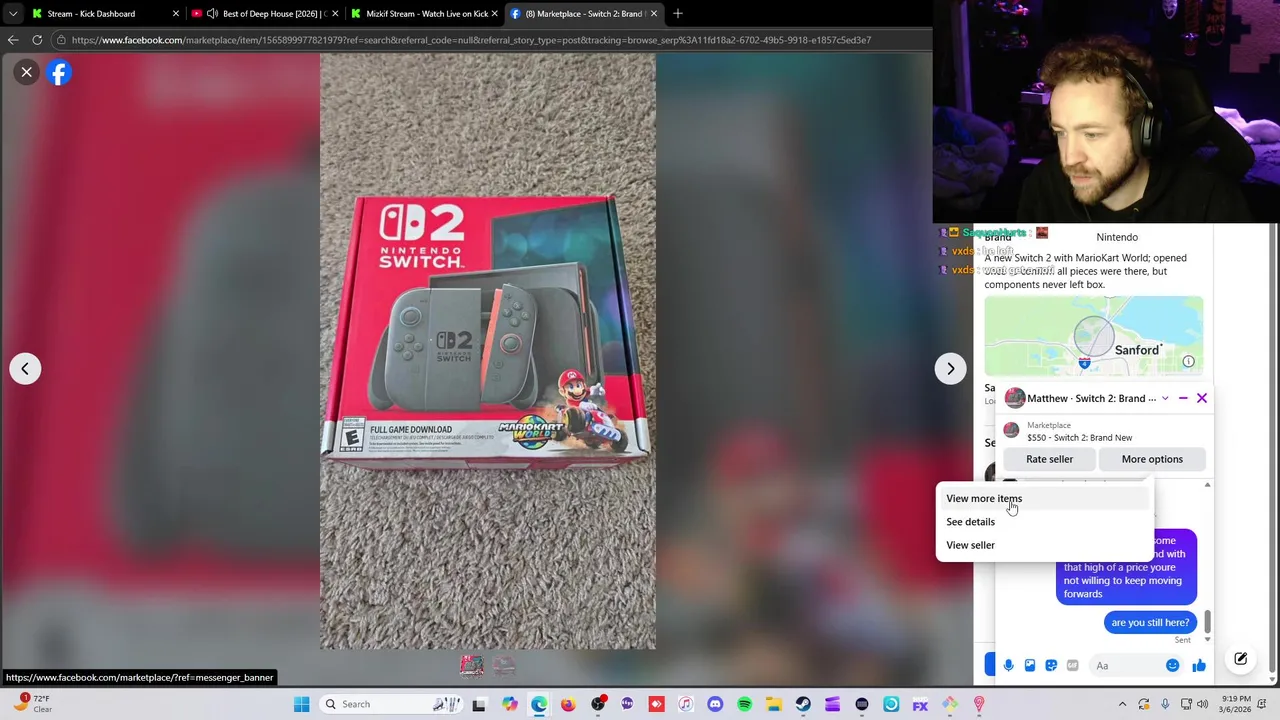Show the previous listing photo
The width and height of the screenshot is (1280, 720).
pyautogui.click(x=25, y=368)
